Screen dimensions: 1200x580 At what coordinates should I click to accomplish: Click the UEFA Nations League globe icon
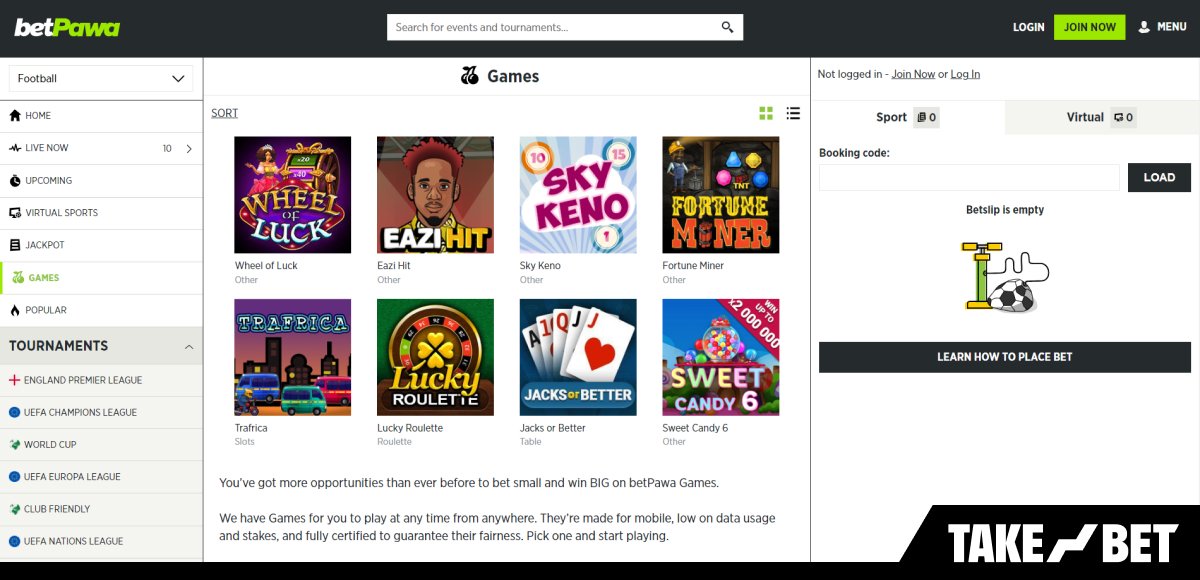click(x=14, y=541)
